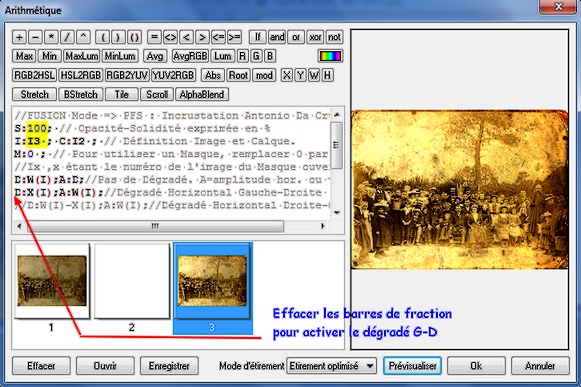Insert the equals operator
The image size is (581, 387).
point(154,37)
